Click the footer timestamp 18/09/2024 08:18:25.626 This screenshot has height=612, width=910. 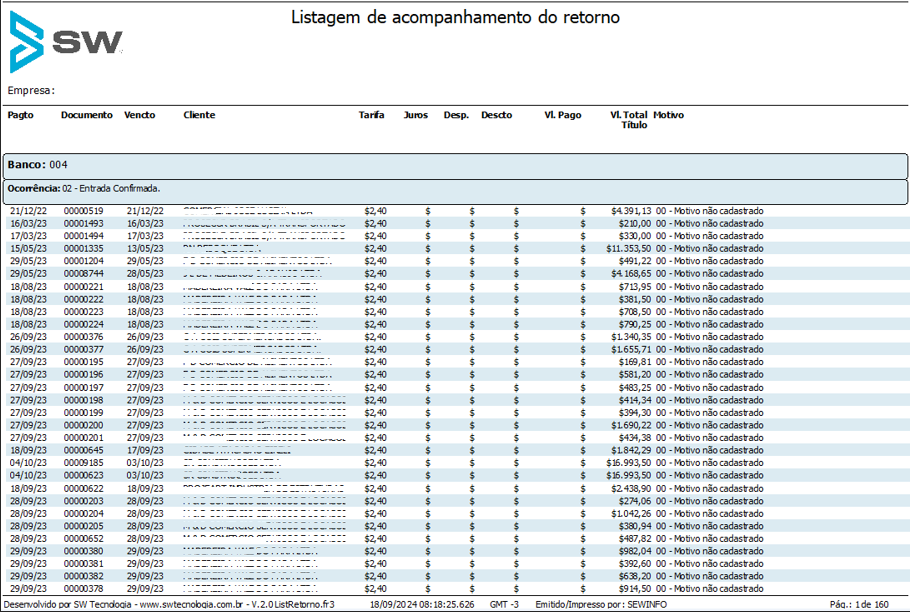422,604
